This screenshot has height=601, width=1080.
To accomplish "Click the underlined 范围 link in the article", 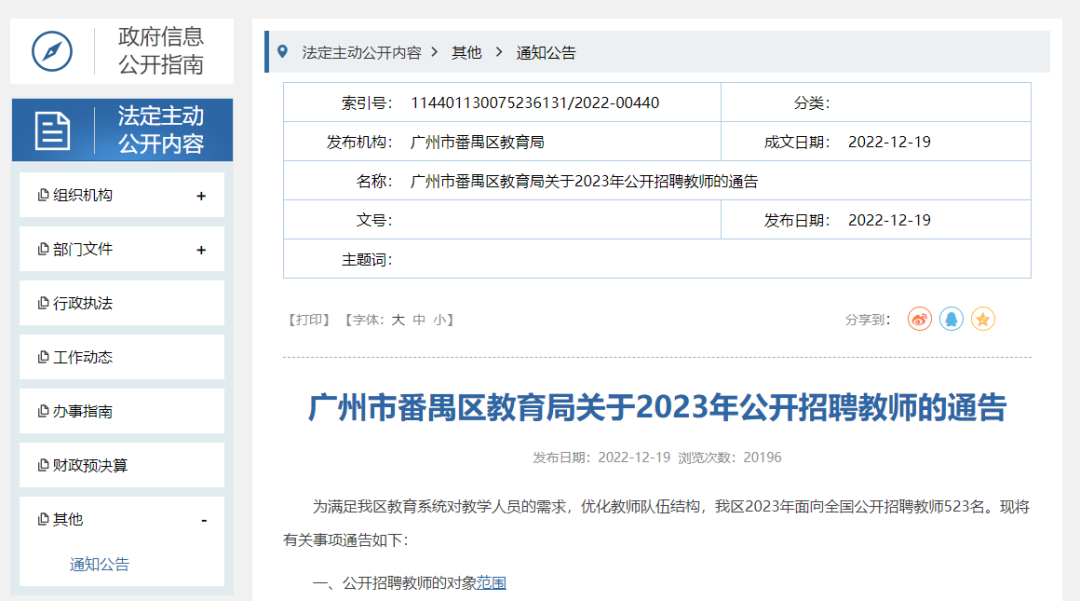I will pos(491,582).
